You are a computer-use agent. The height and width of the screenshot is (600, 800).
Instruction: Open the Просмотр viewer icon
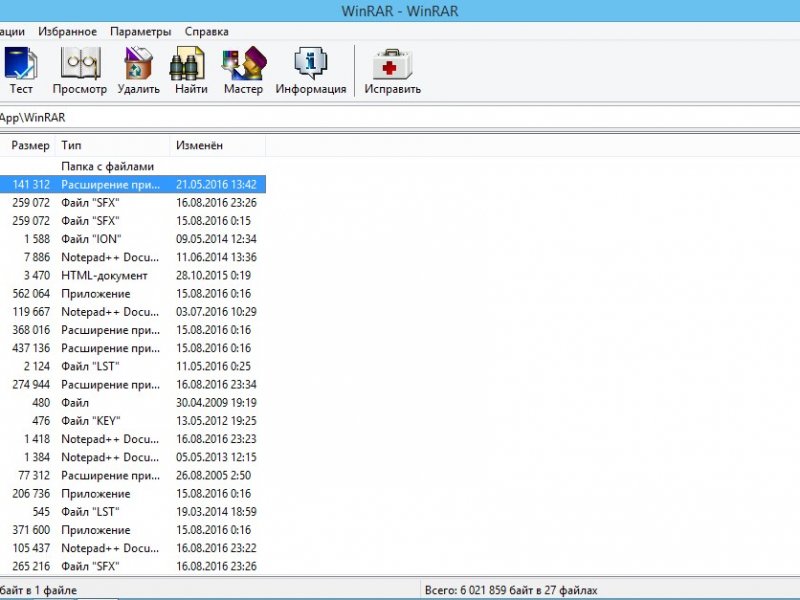[x=80, y=70]
